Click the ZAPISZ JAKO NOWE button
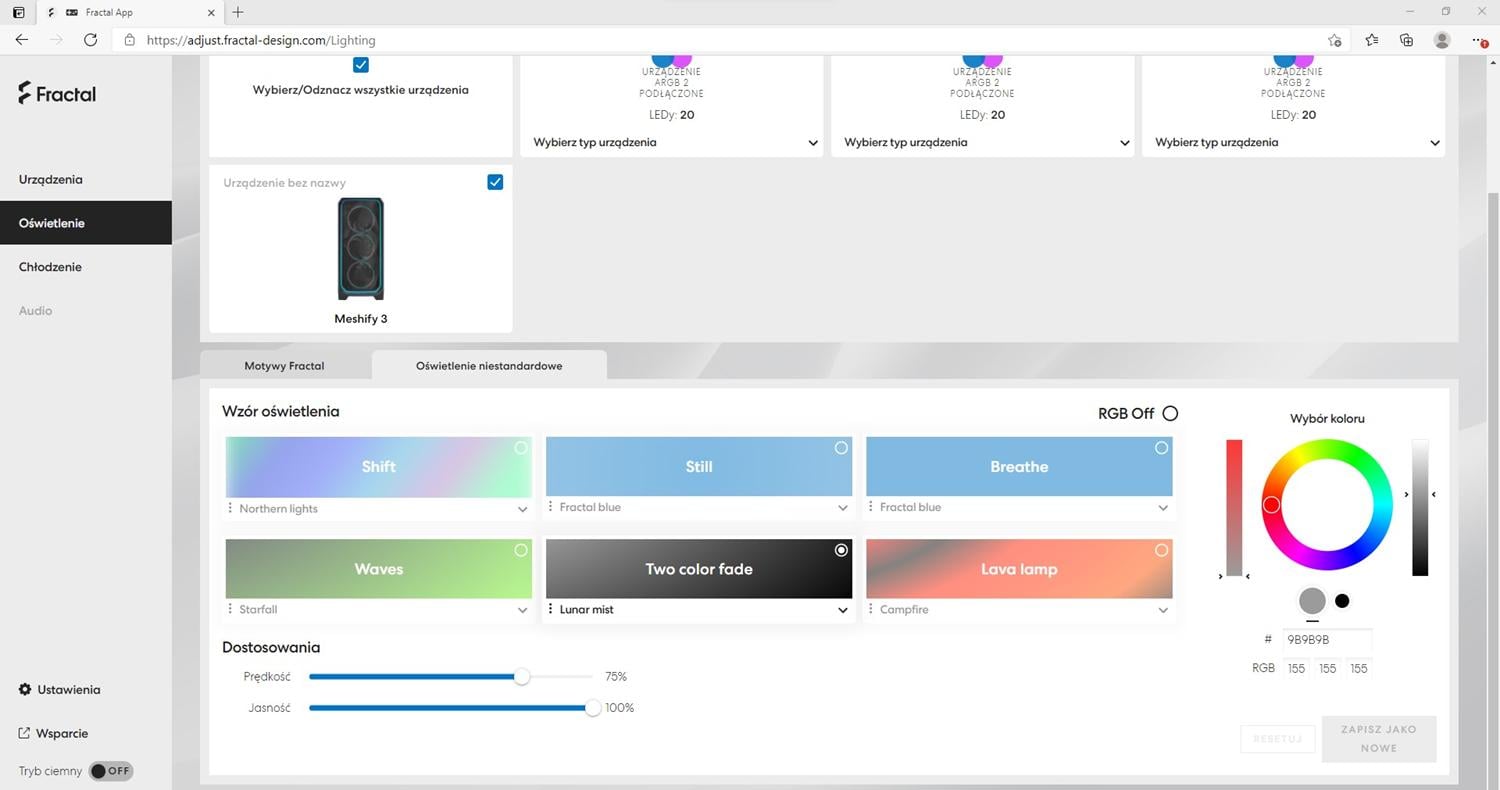This screenshot has width=1500, height=790. click(1378, 739)
